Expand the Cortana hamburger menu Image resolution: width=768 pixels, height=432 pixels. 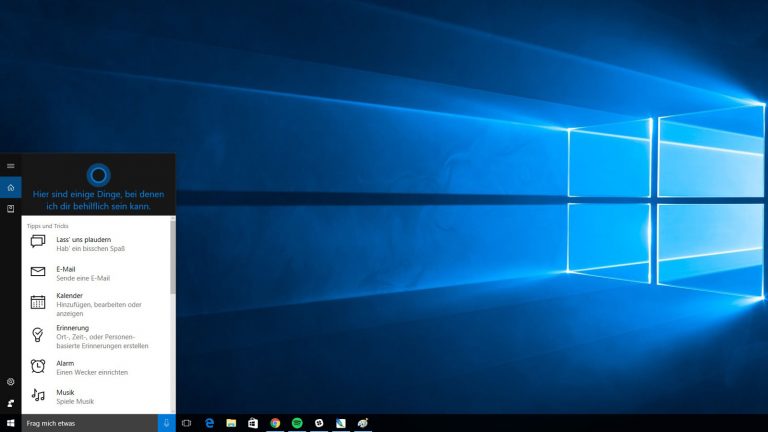point(10,165)
